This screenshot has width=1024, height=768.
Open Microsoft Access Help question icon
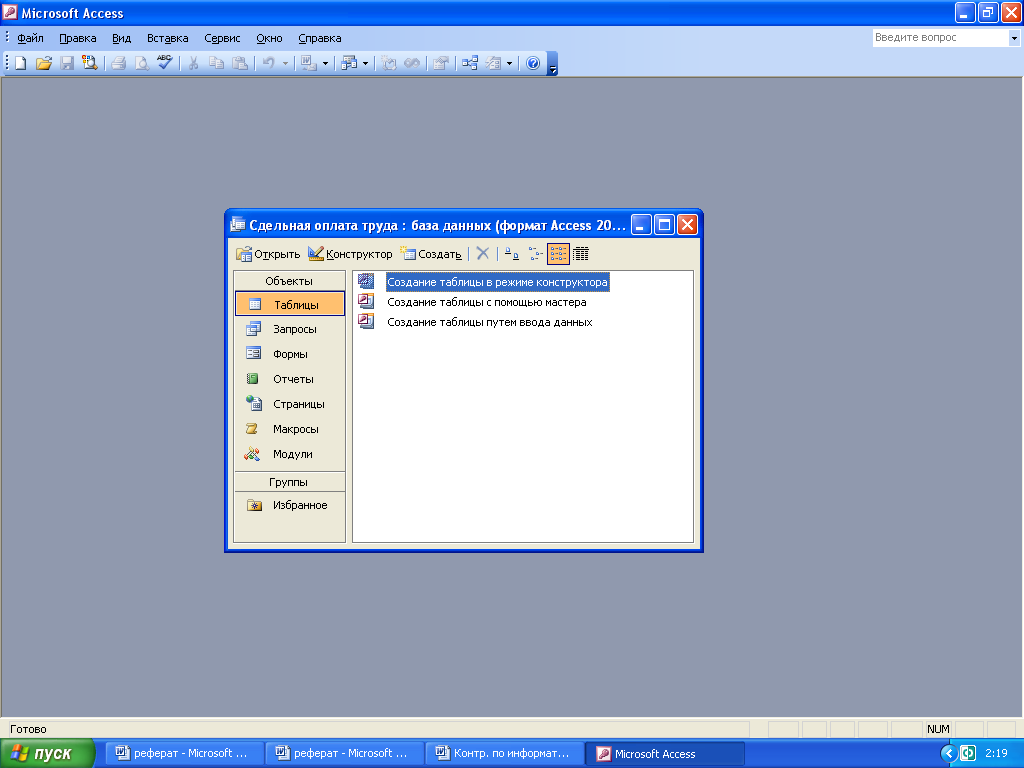click(533, 63)
